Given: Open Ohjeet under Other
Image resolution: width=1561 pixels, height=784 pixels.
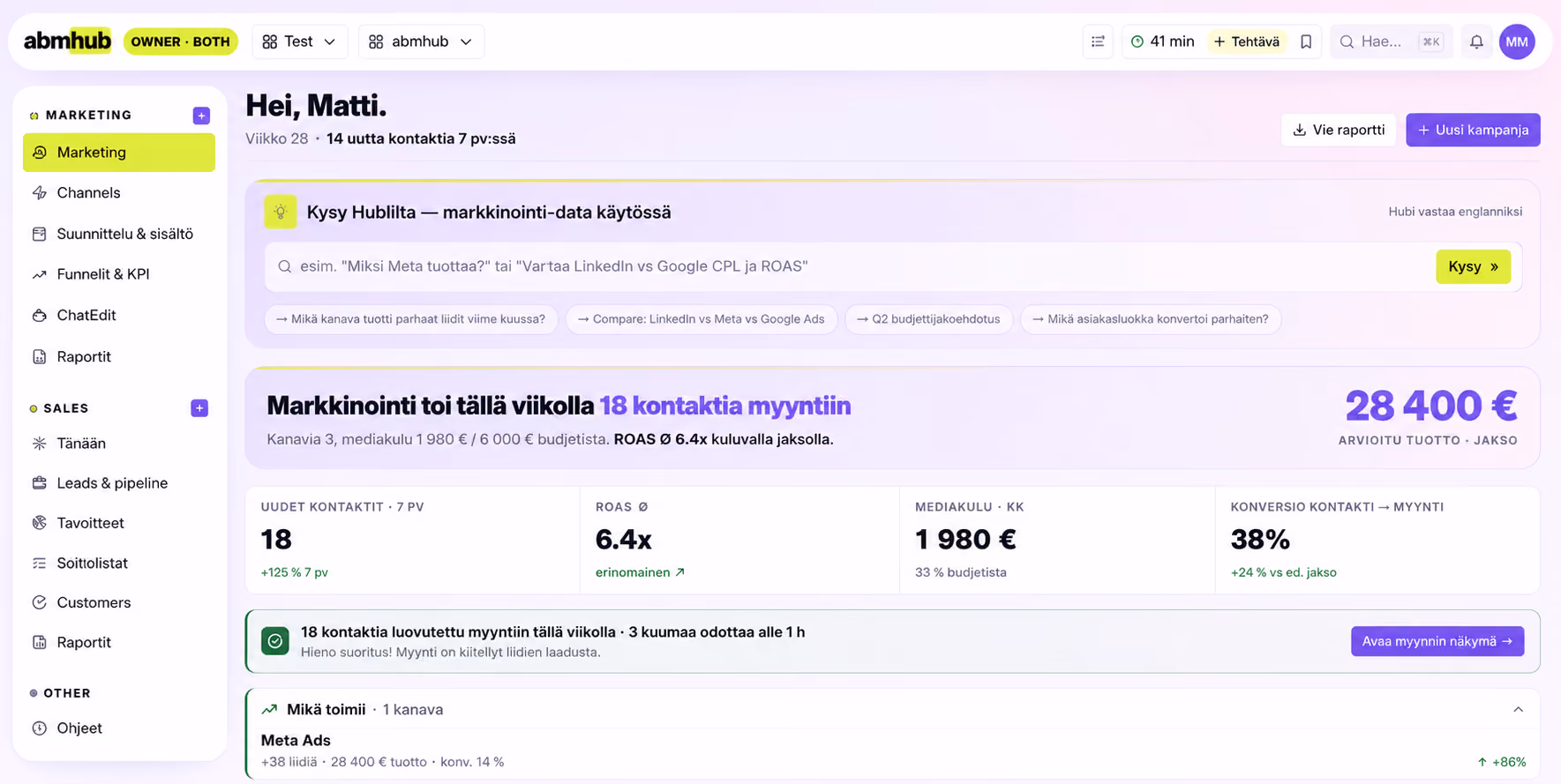Looking at the screenshot, I should click(119, 728).
